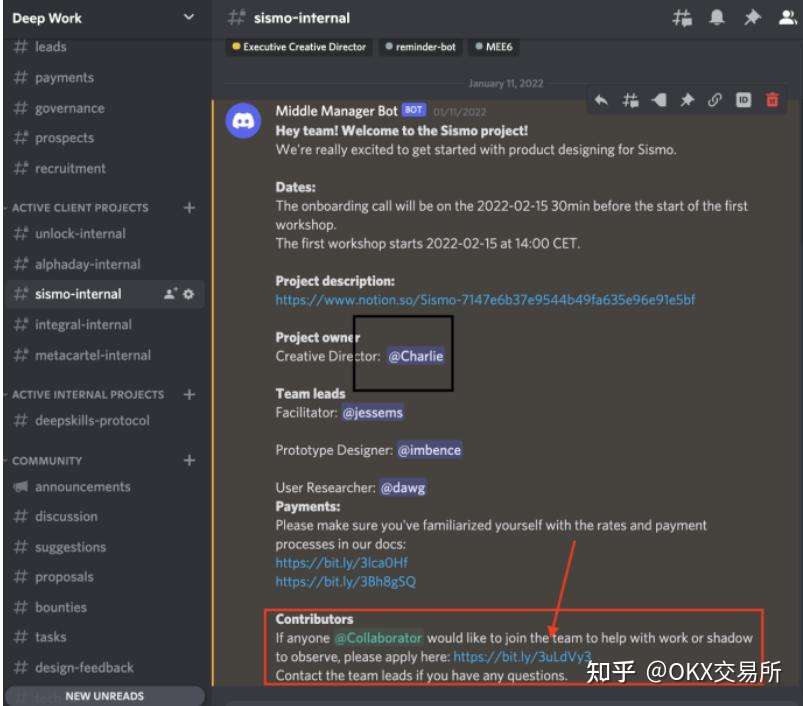Viewport: 803px width, 706px height.
Task: Click the @Collaborator role mention
Action: point(378,638)
